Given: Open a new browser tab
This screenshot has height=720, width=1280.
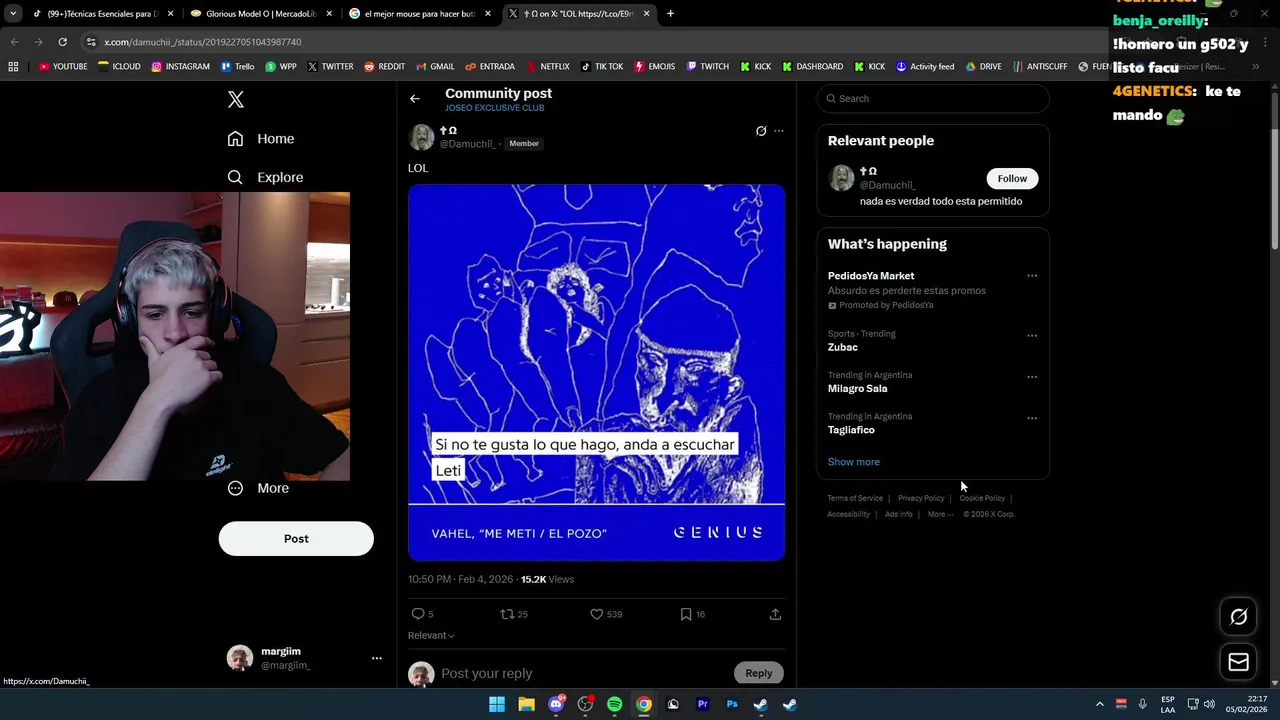Looking at the screenshot, I should coord(670,14).
